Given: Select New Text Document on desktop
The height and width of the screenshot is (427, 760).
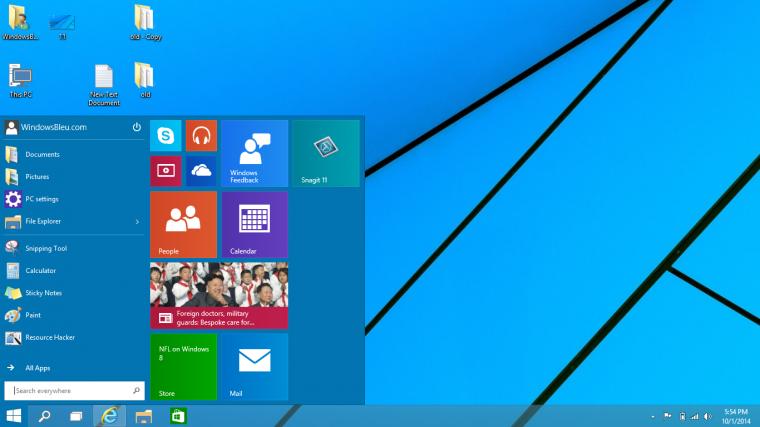Looking at the screenshot, I should click(x=104, y=85).
